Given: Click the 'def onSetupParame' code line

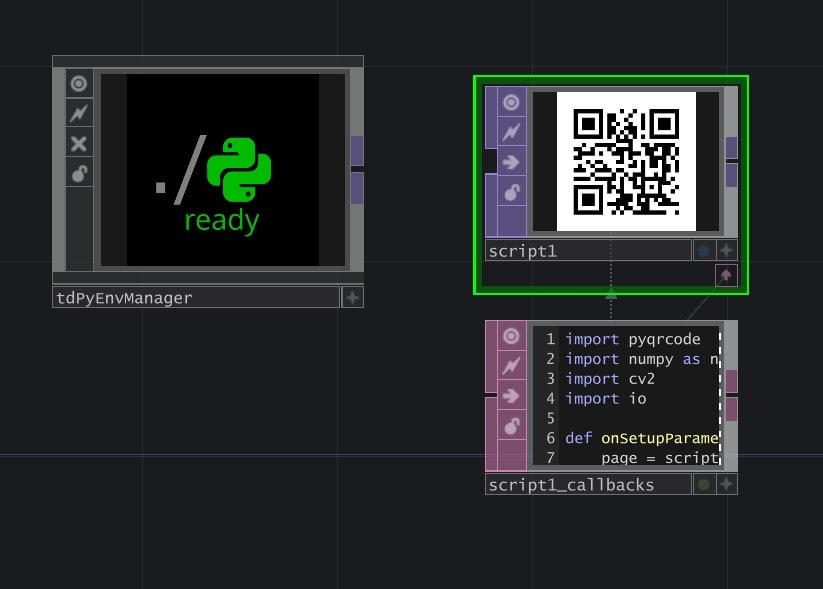Looking at the screenshot, I should pyautogui.click(x=641, y=438).
